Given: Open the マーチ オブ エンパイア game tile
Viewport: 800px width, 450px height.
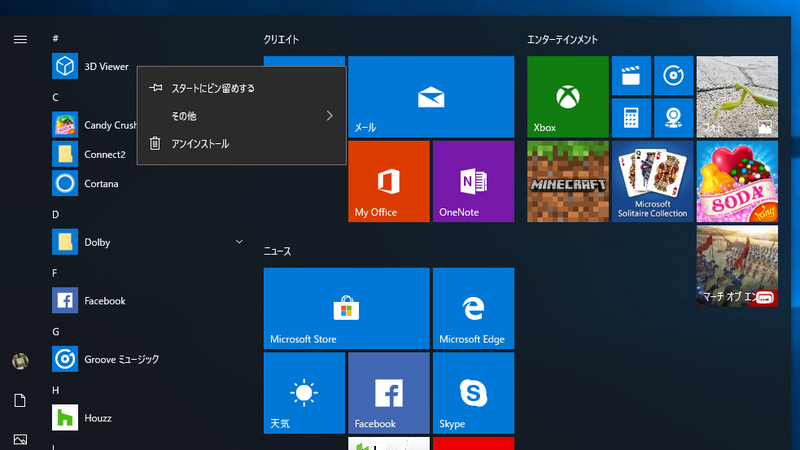Looking at the screenshot, I should (x=737, y=266).
